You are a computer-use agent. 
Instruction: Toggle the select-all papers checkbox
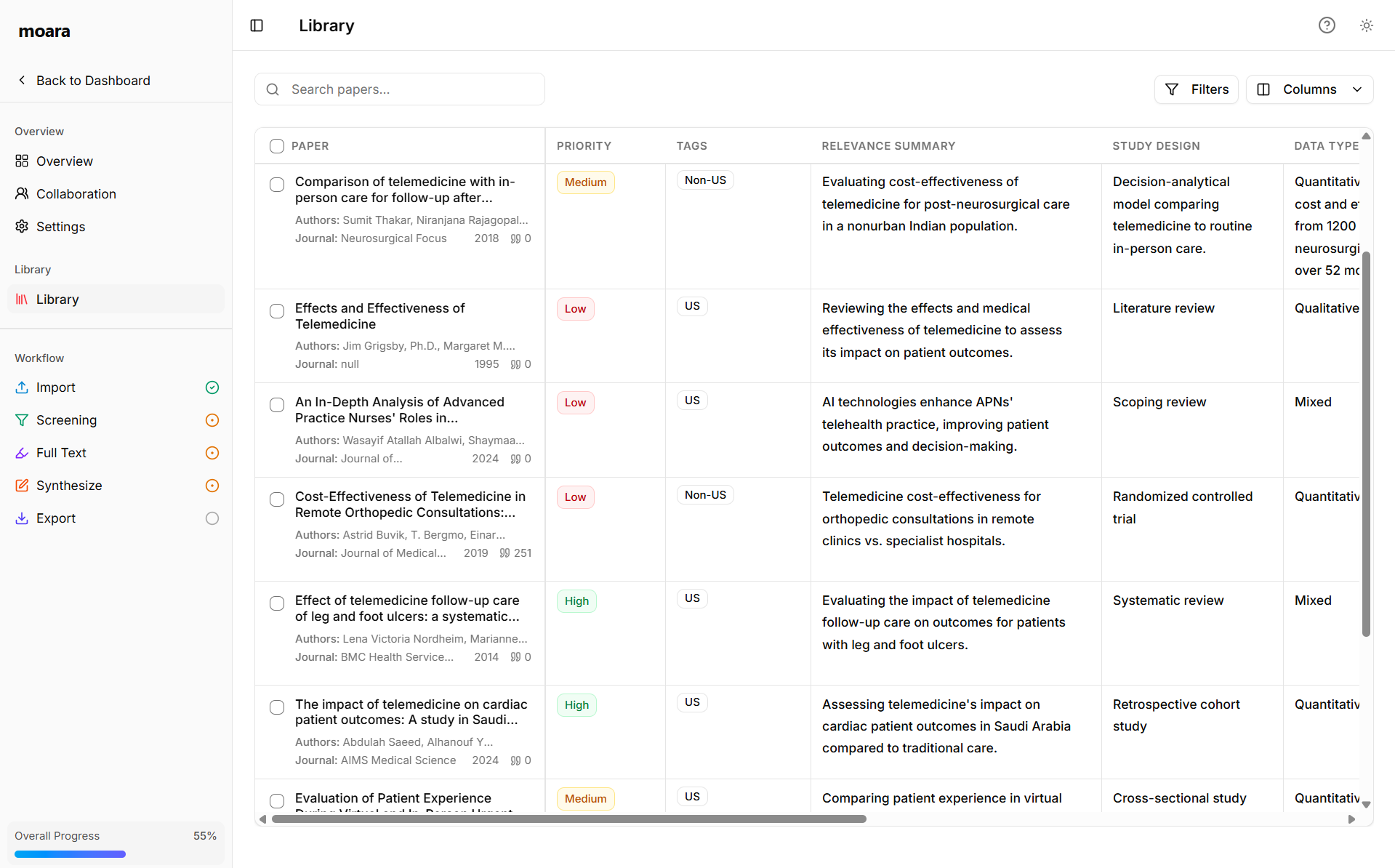click(276, 145)
